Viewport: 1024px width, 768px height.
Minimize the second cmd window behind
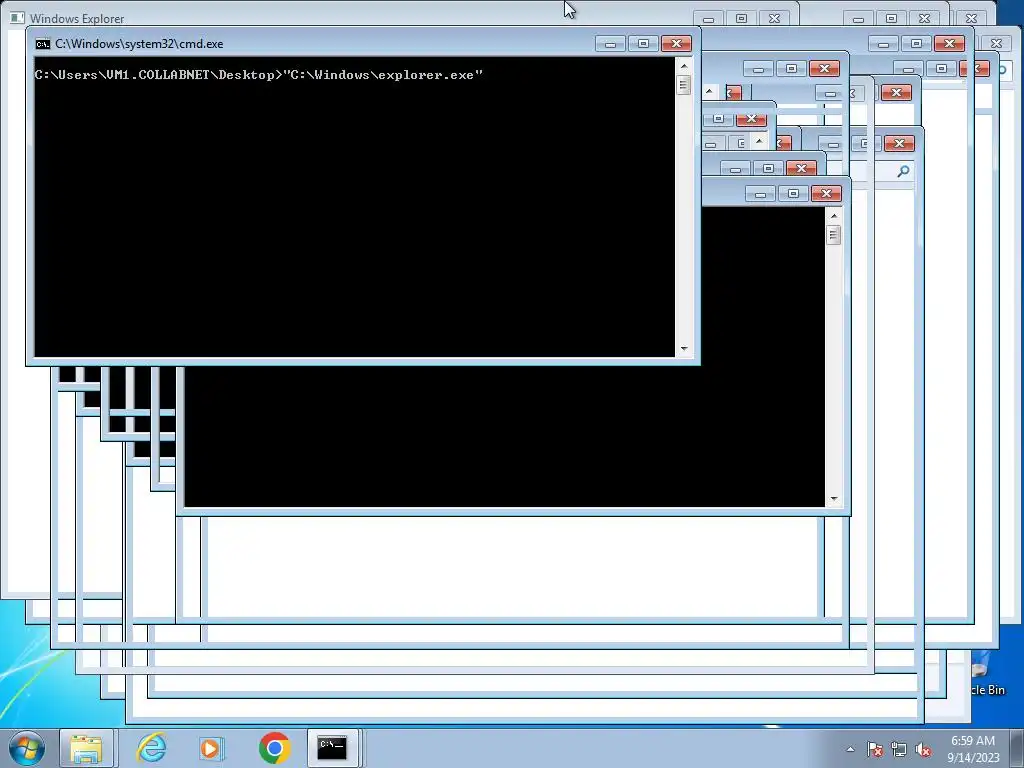pos(760,193)
